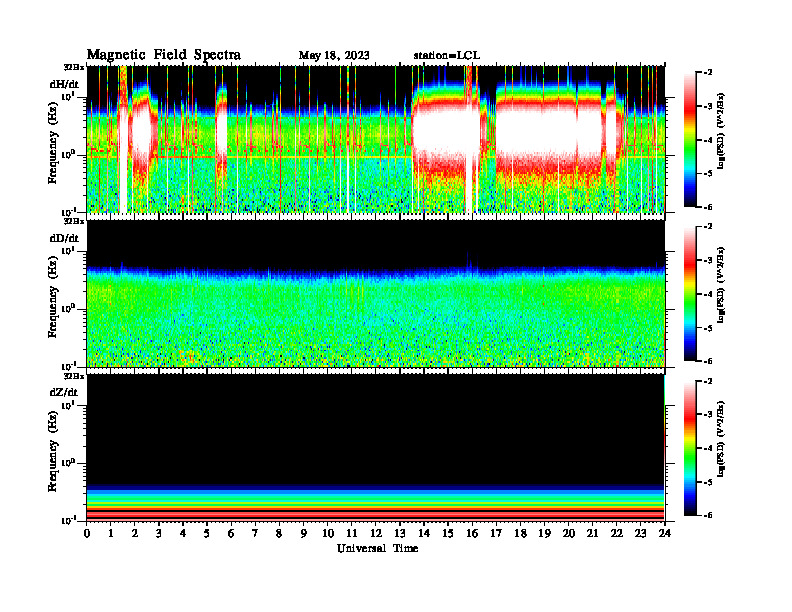This screenshot has height=612, width=792.
Task: Click the color scale bar beside dH/dt panel
Action: click(690, 139)
